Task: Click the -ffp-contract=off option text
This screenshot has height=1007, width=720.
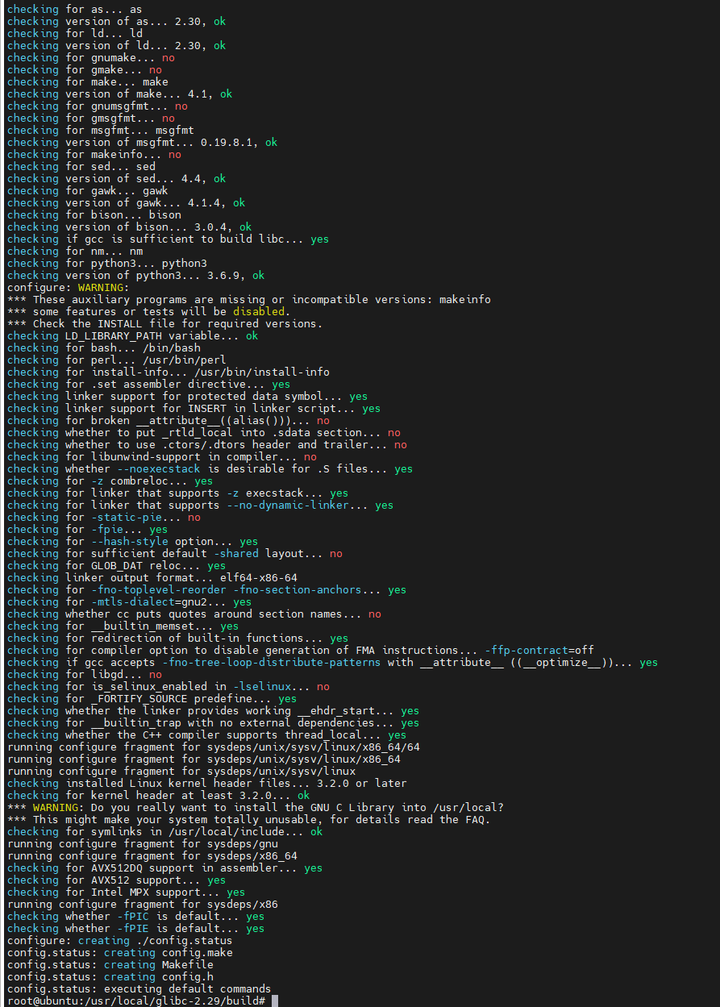Action: pos(540,650)
